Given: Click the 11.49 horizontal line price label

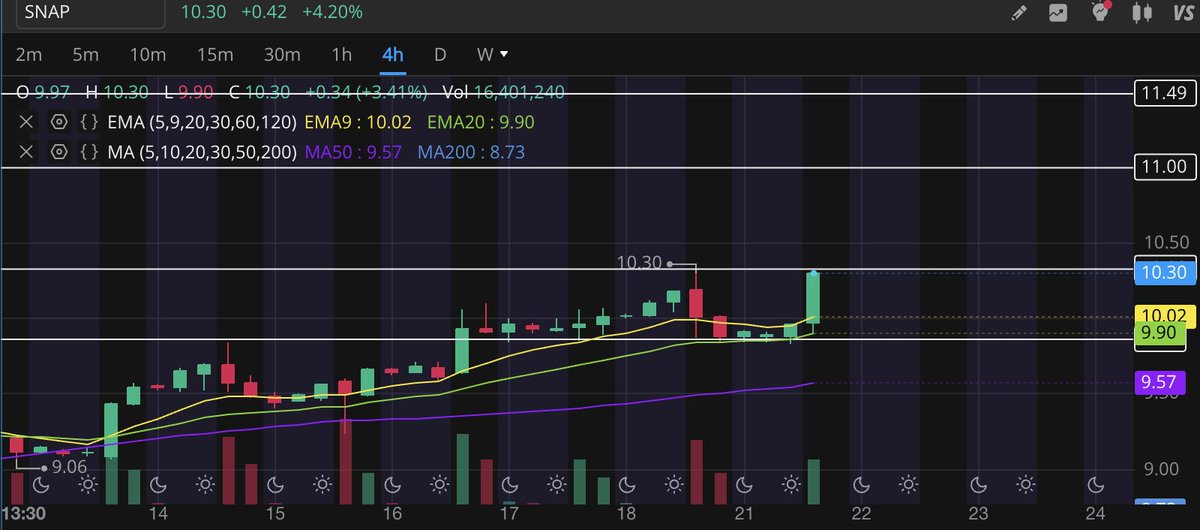Looking at the screenshot, I should click(1165, 94).
